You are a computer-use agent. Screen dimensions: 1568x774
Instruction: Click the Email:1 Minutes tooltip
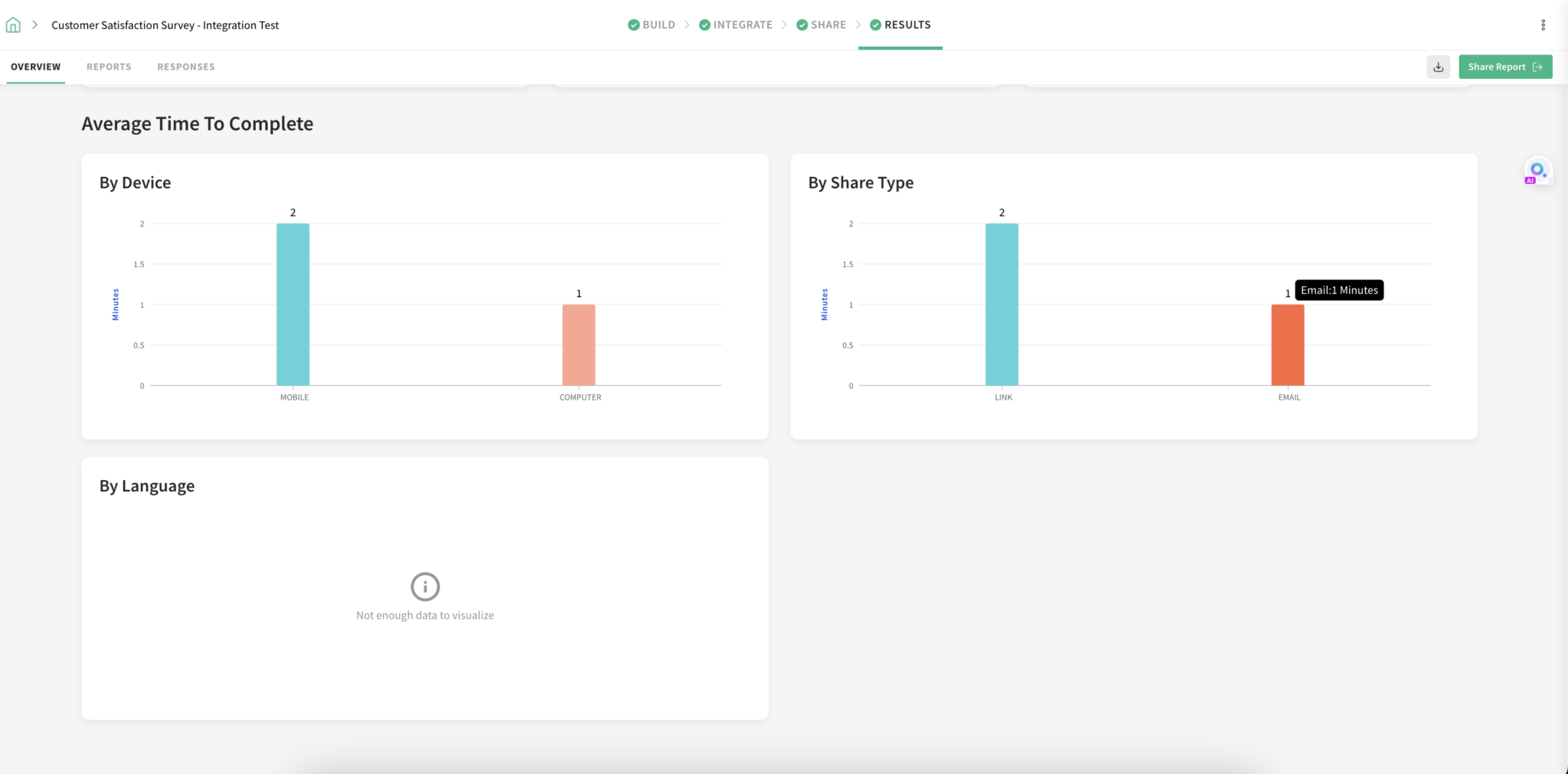(x=1338, y=290)
